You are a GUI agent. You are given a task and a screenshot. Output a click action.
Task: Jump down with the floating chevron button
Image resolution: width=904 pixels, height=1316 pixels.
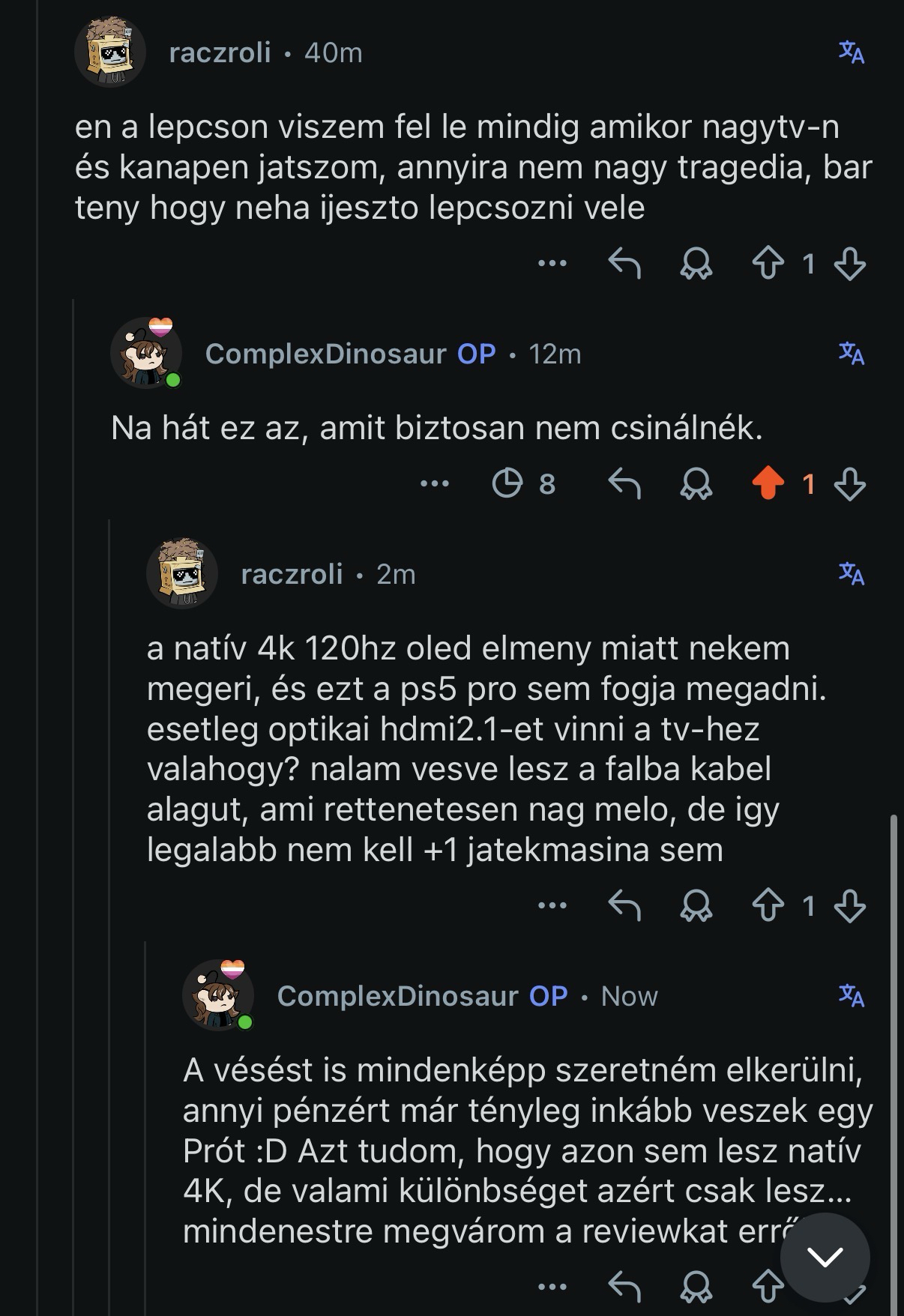(x=825, y=1258)
